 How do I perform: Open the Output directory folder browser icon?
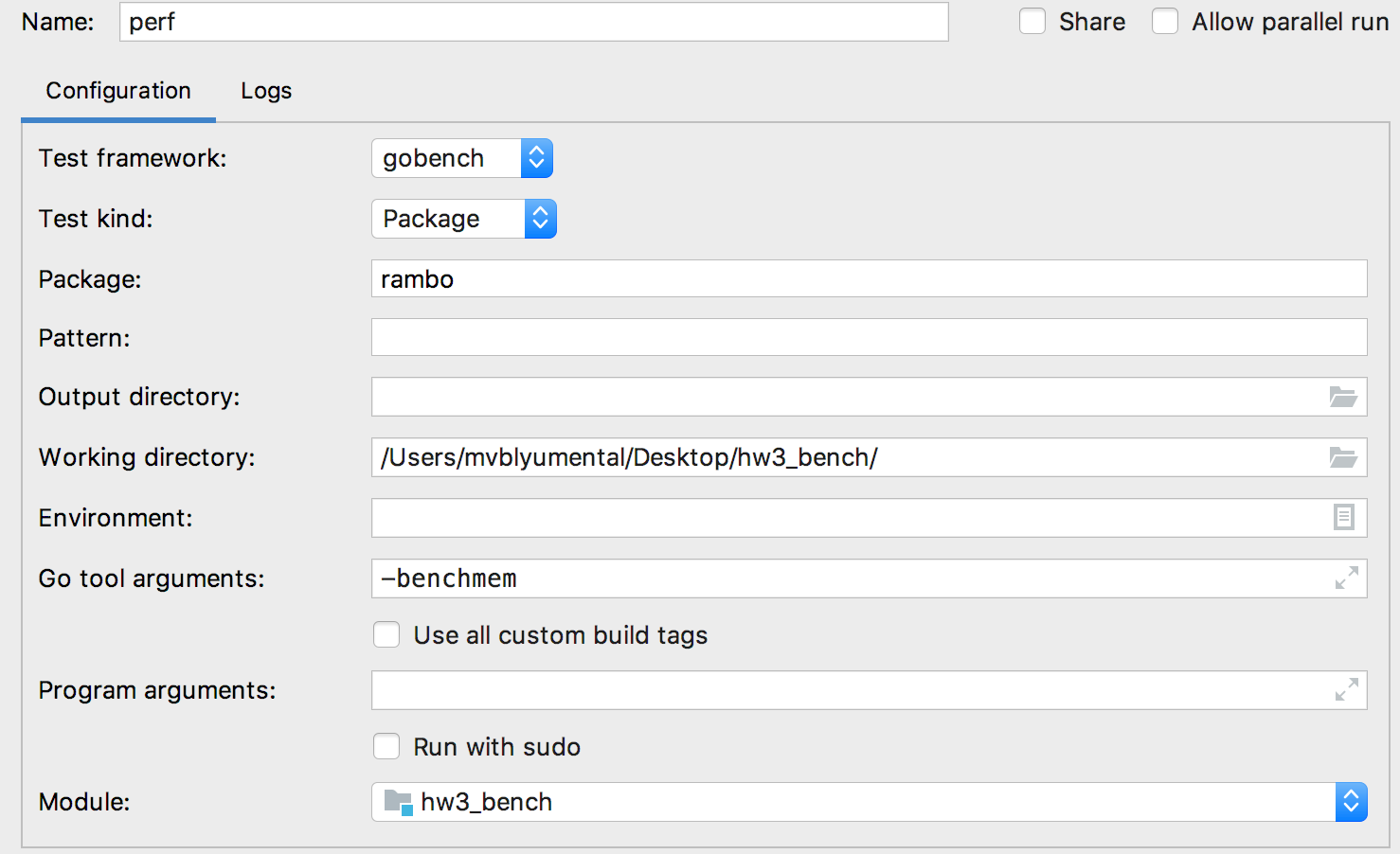1343,397
